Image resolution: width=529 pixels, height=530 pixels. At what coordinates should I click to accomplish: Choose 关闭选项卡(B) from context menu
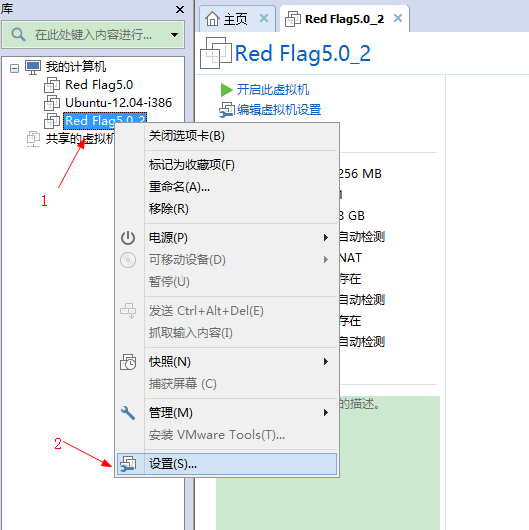coord(227,136)
